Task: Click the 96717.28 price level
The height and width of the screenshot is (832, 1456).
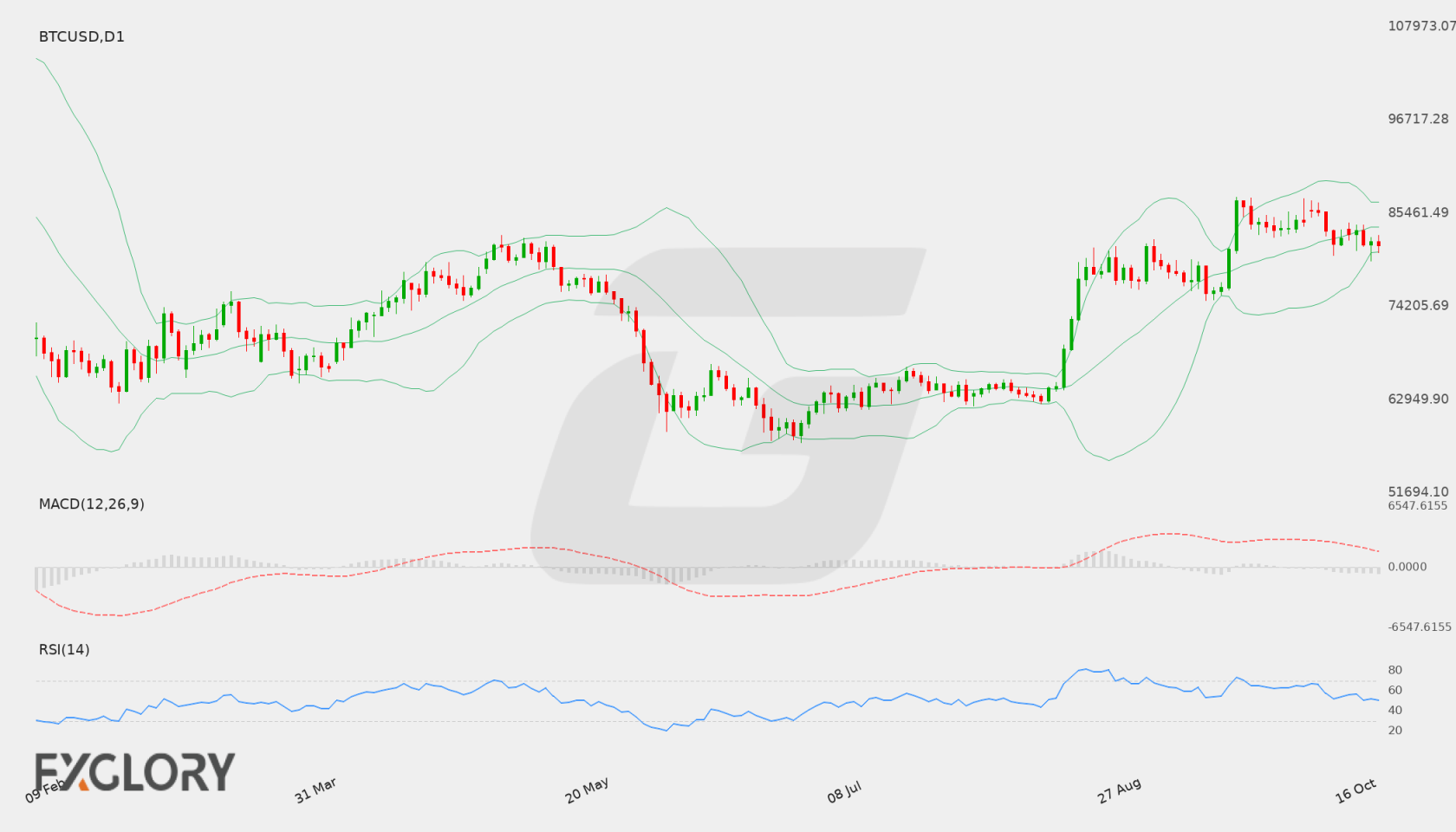Action: [1418, 119]
